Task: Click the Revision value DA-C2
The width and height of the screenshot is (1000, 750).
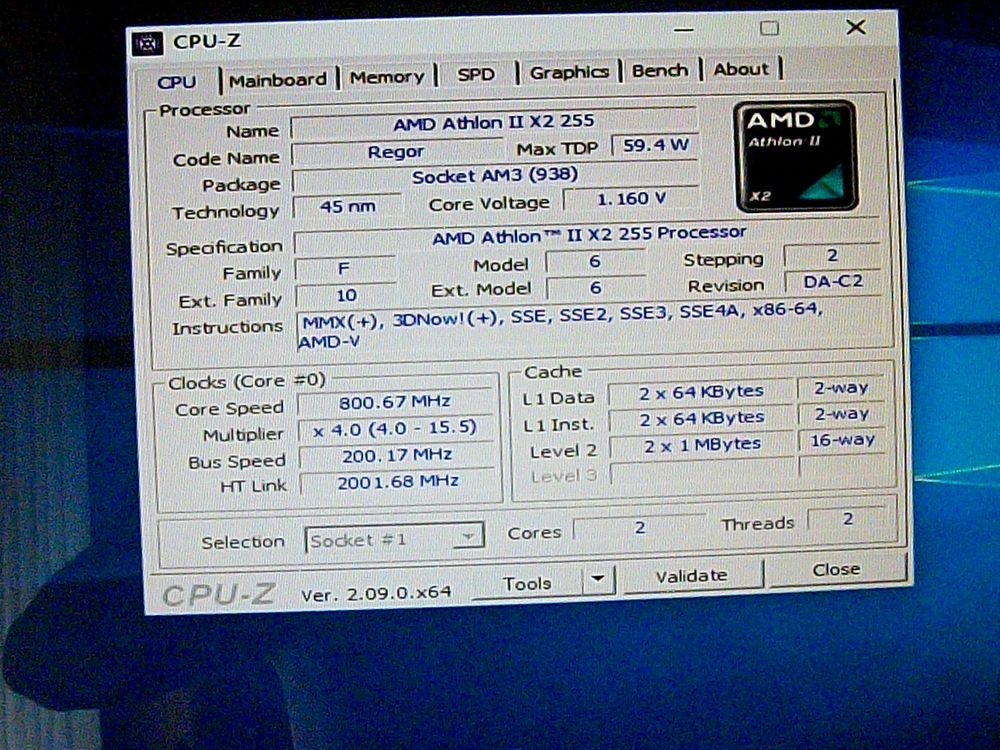Action: click(x=832, y=282)
